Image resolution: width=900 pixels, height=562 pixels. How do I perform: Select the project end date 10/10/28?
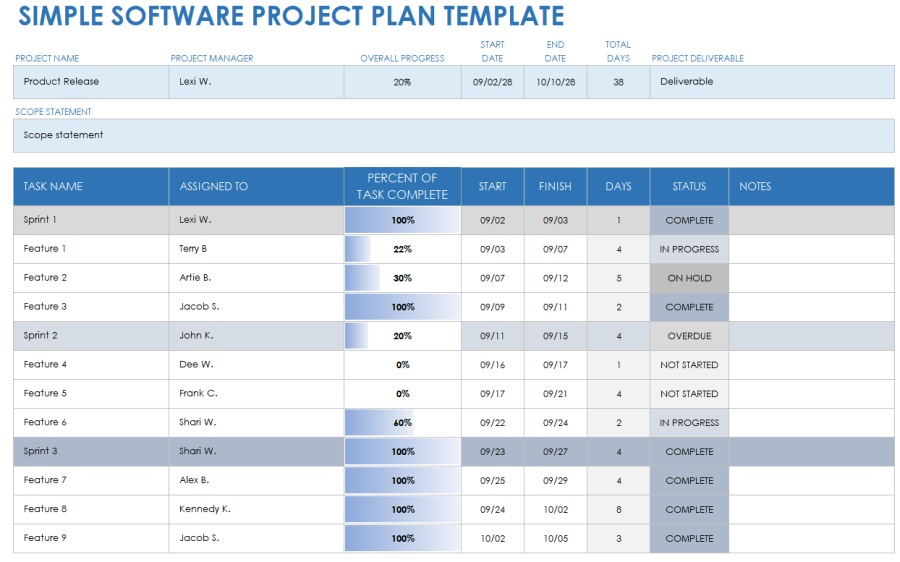click(555, 82)
